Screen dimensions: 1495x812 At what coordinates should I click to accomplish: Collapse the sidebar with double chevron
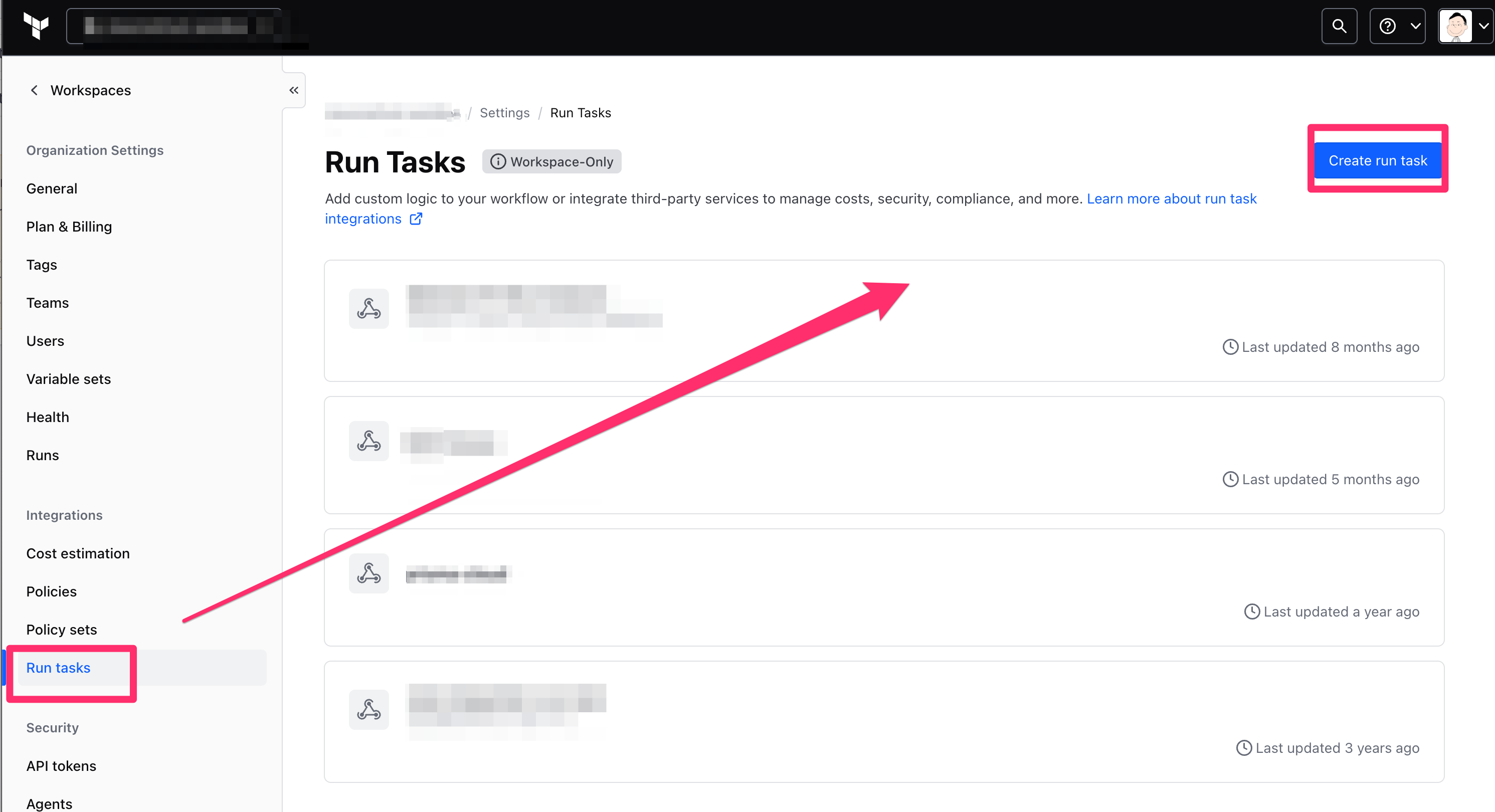tap(294, 90)
